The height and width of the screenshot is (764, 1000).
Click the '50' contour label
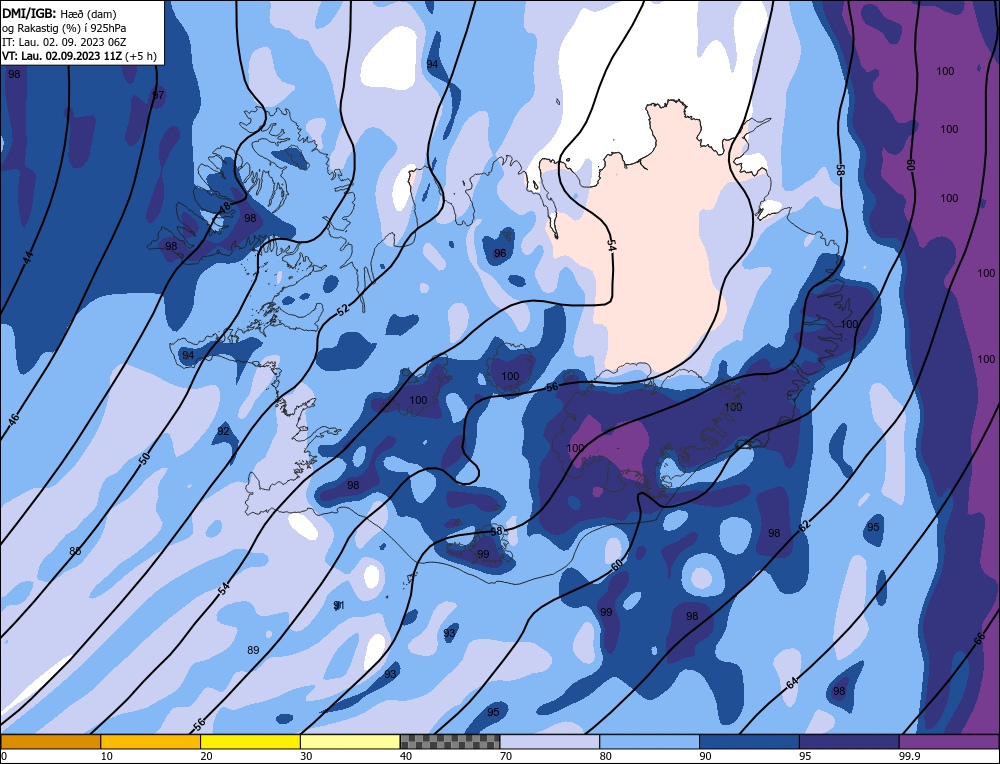(145, 457)
